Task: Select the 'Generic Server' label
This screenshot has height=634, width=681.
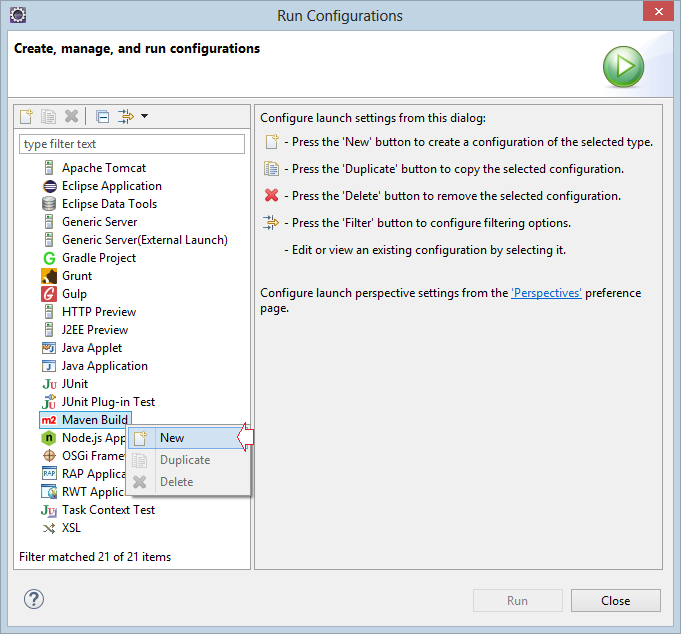Action: (x=99, y=222)
